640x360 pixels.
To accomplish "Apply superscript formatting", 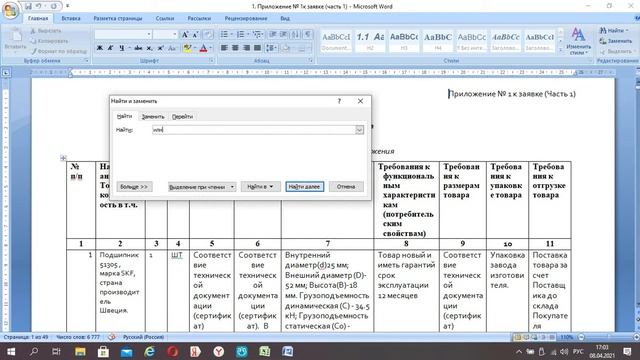I will coord(160,48).
